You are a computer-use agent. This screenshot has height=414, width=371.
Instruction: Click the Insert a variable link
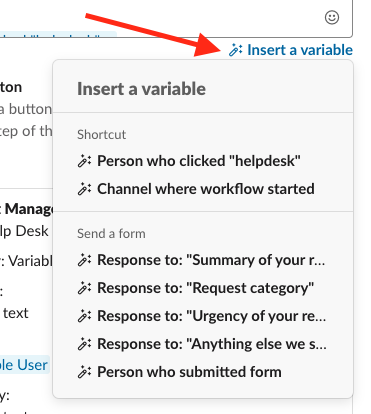click(290, 50)
